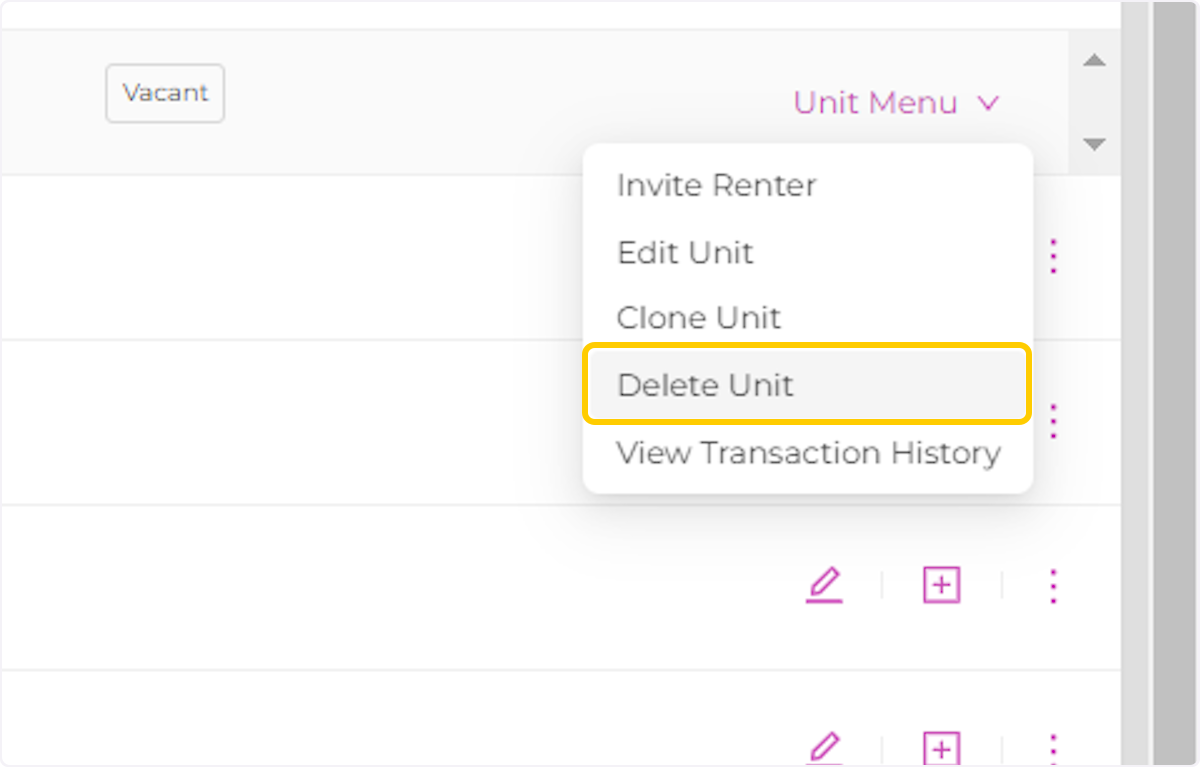
Task: Open the three-dot menu in the bottom row
Action: coord(1052,748)
